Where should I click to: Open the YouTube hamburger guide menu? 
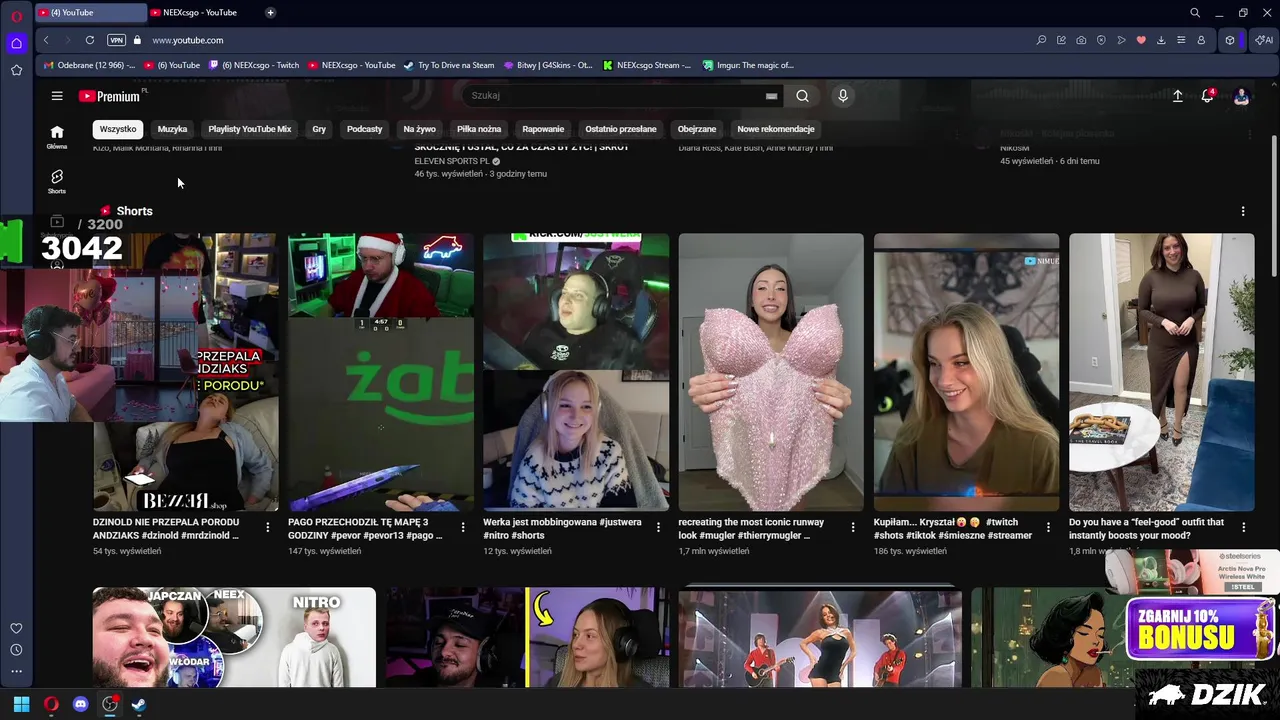click(57, 96)
